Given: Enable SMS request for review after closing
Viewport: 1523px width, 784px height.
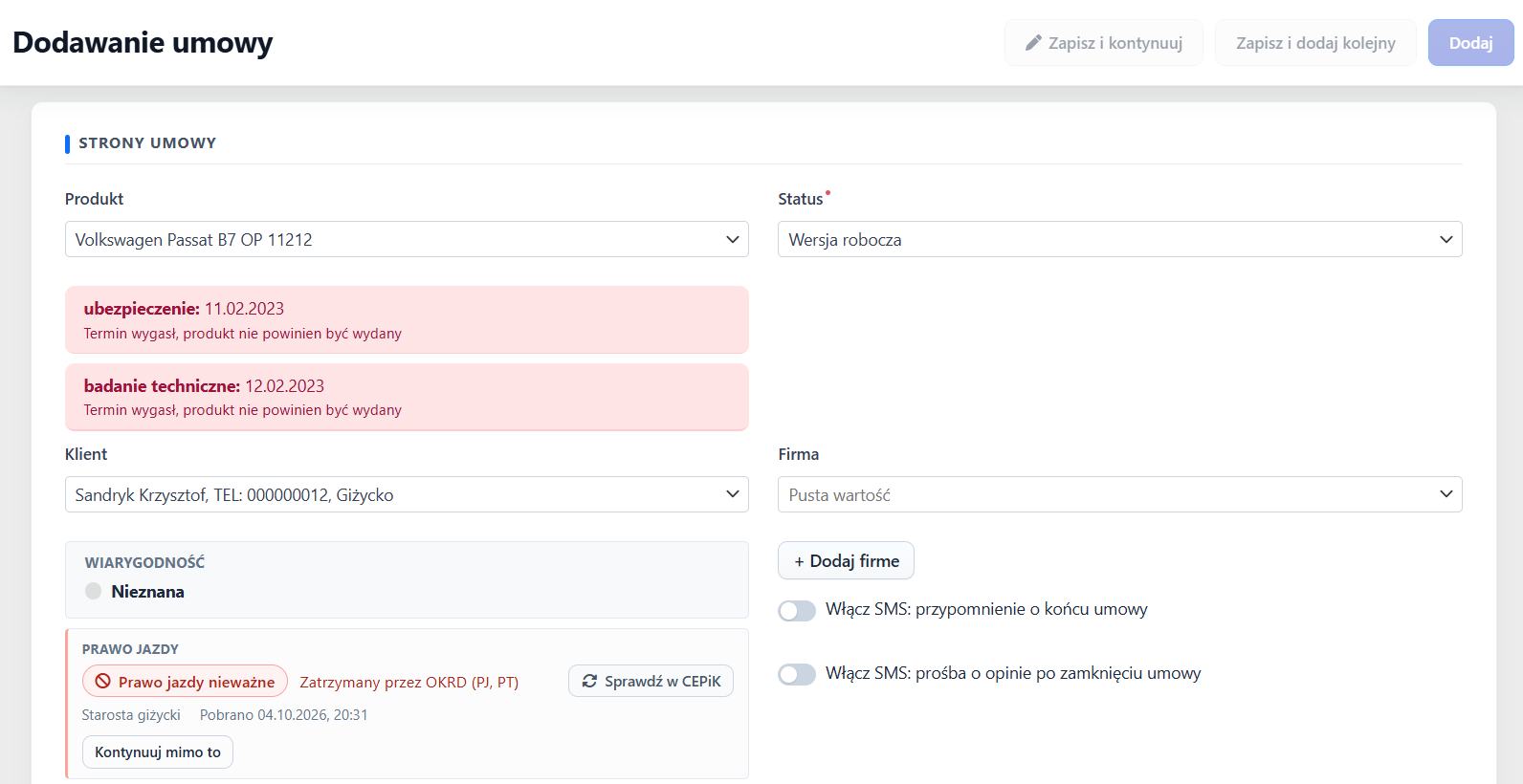Looking at the screenshot, I should pos(797,674).
